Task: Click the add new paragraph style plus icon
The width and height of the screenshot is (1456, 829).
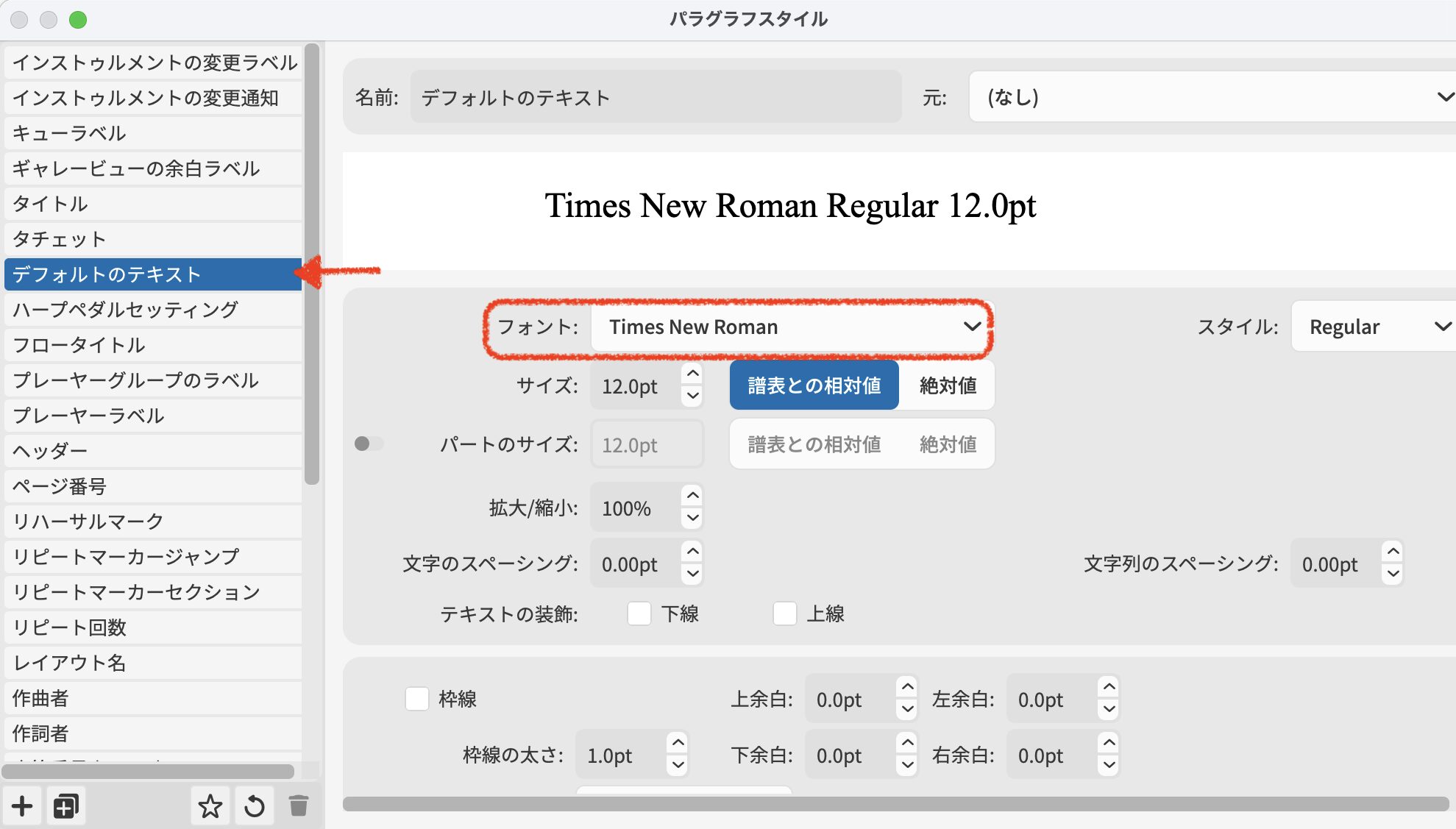Action: [22, 806]
